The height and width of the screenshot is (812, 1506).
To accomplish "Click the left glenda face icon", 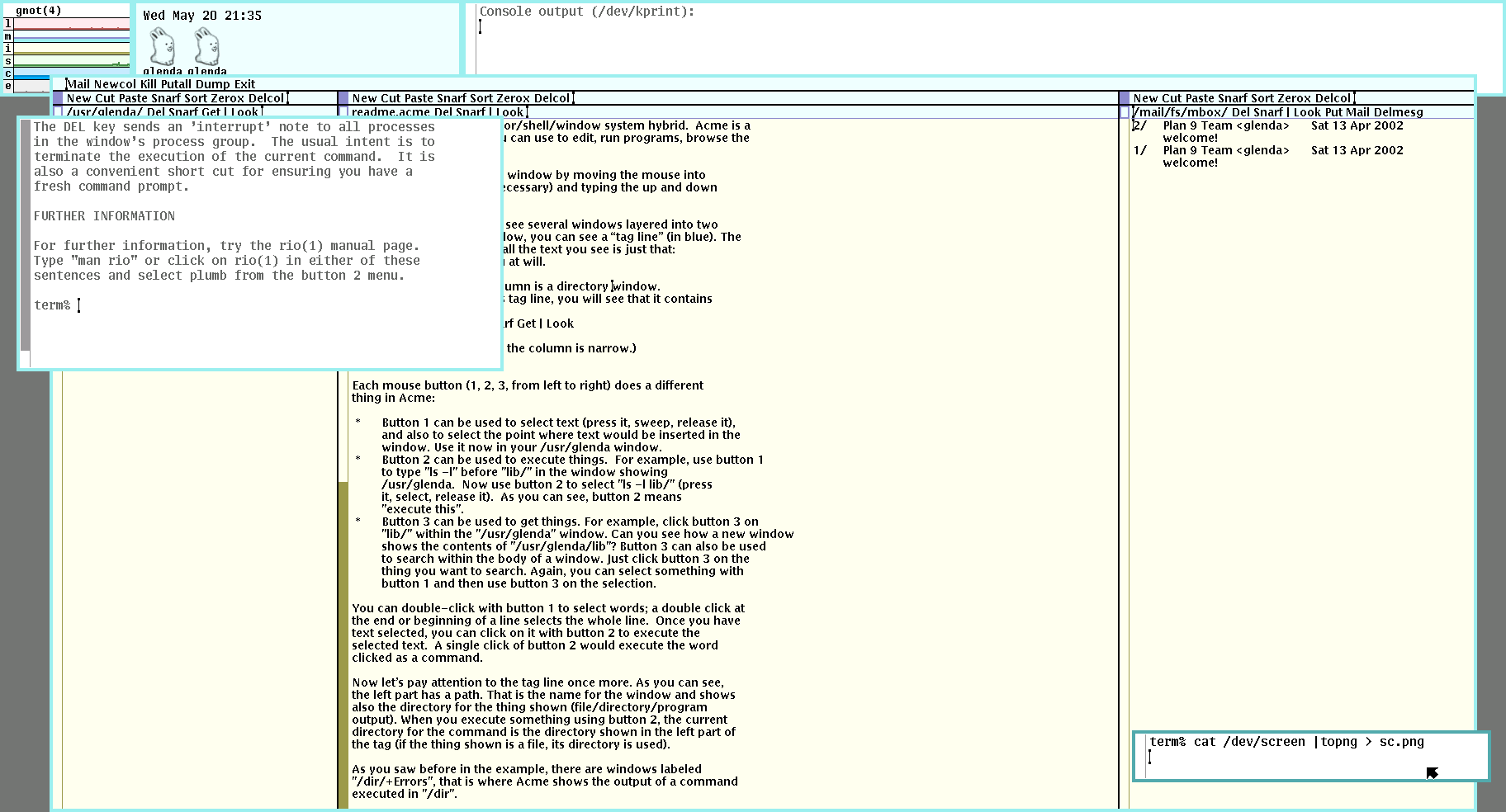I will pyautogui.click(x=163, y=46).
